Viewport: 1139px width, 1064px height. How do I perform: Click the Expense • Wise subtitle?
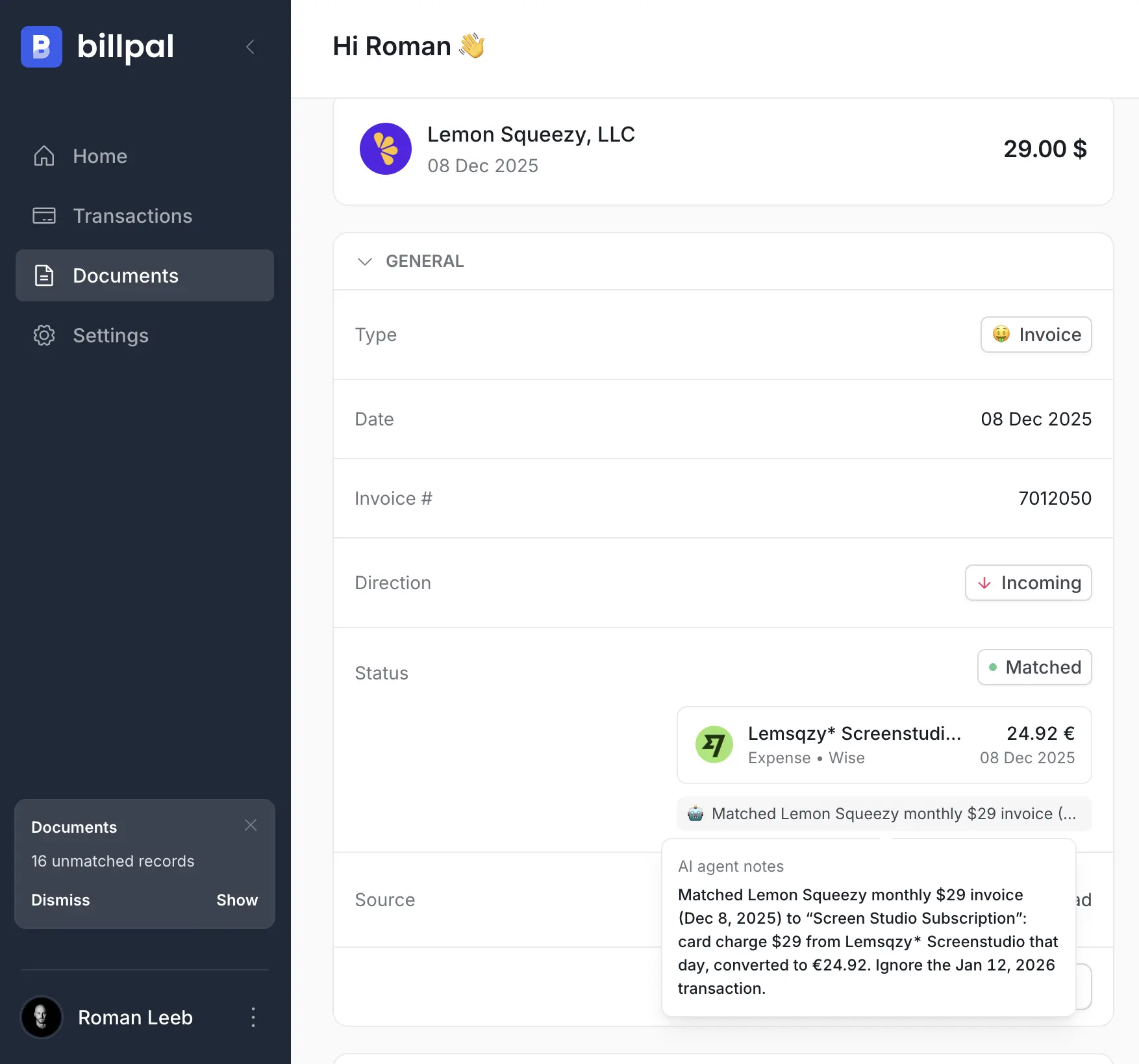[807, 758]
